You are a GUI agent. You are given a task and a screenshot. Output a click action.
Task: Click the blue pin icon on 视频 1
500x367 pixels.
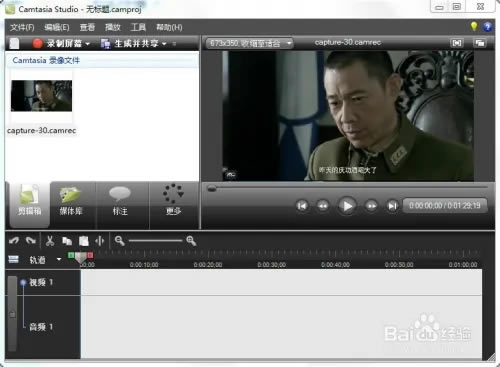coord(23,283)
